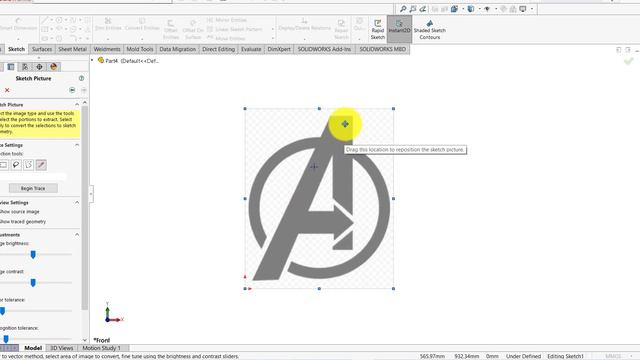Toggle the Instant2D button
640x360 pixels.
tap(399, 29)
